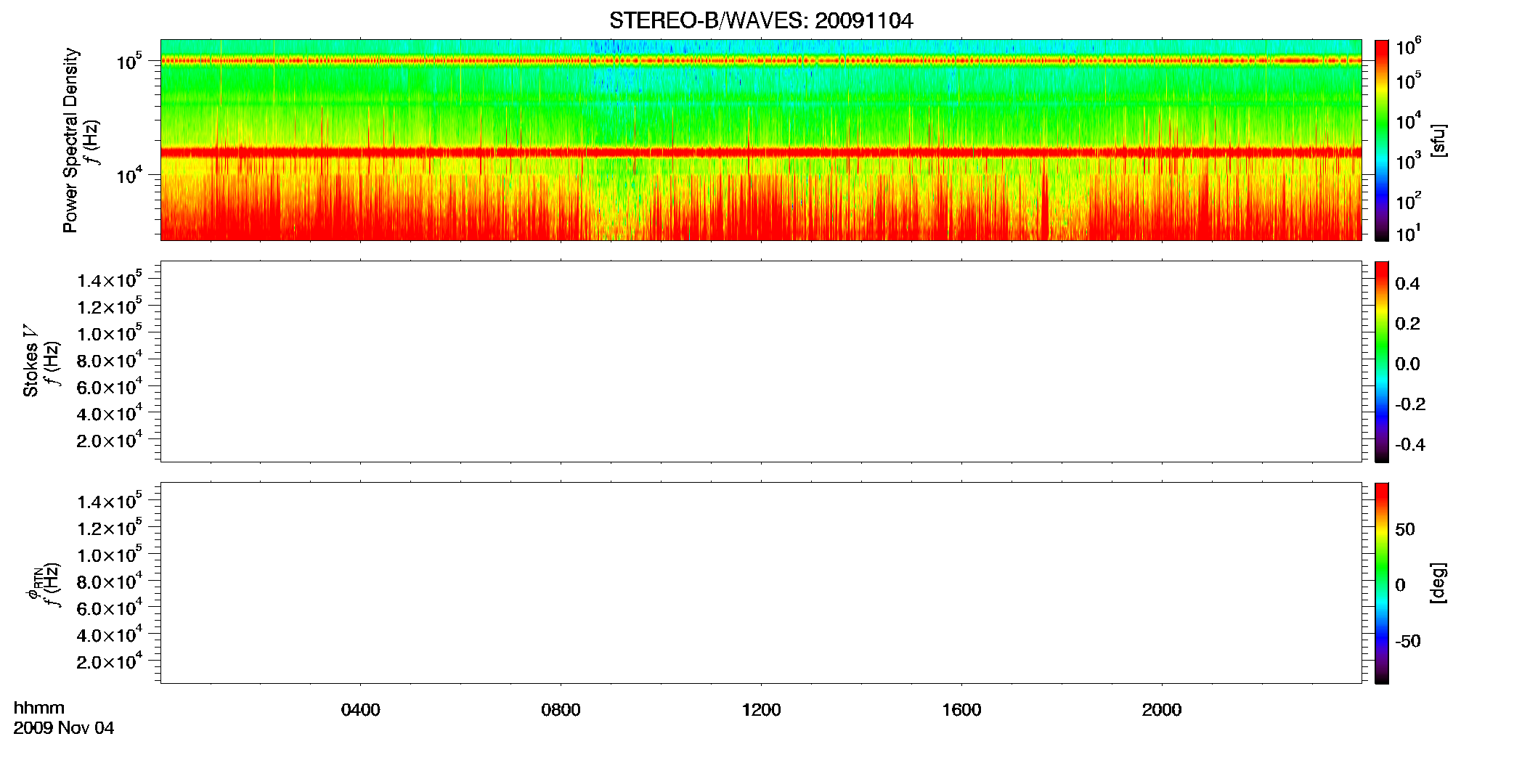The height and width of the screenshot is (784, 1522).
Task: Click the [deg] units label
Action: click(x=1438, y=583)
